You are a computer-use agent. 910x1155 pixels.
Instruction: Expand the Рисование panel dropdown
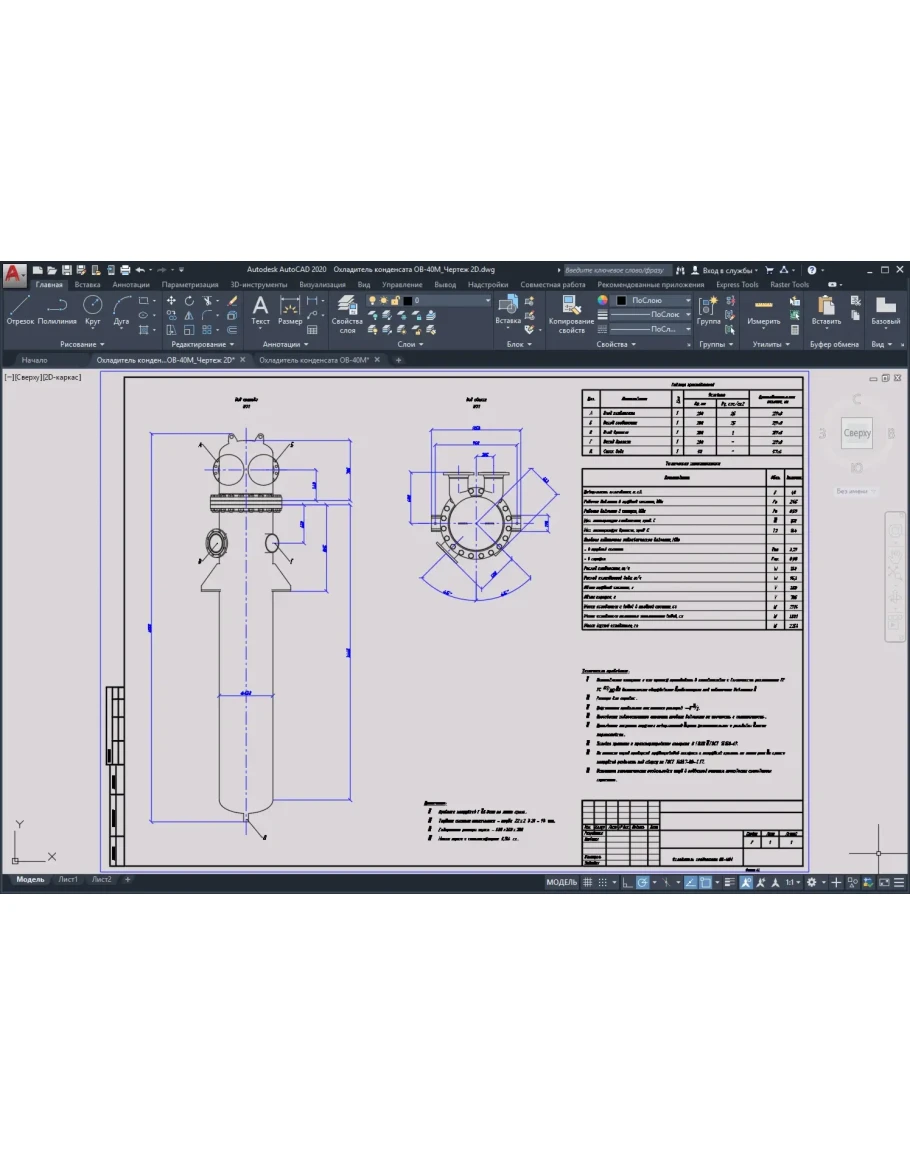coord(82,344)
